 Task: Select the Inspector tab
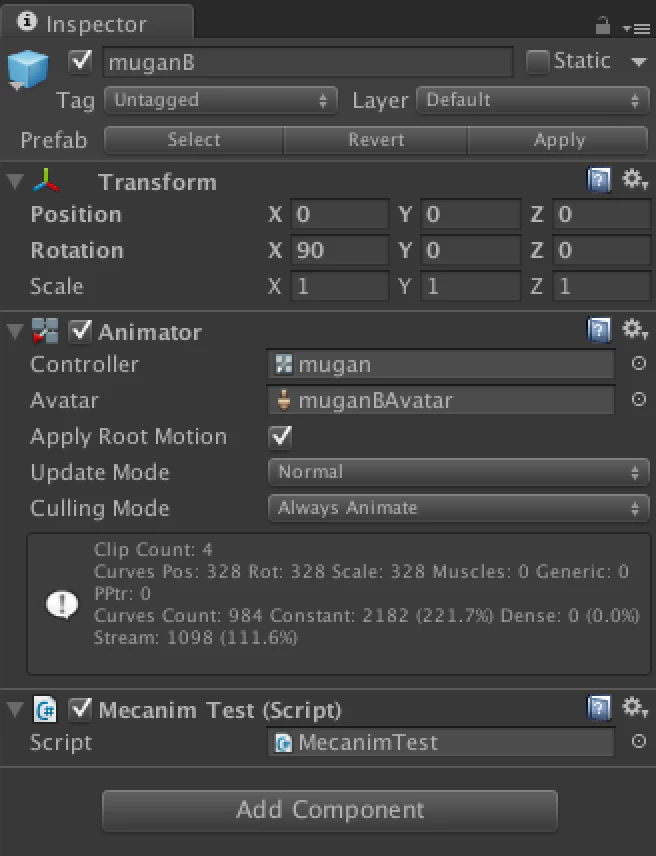tap(97, 23)
